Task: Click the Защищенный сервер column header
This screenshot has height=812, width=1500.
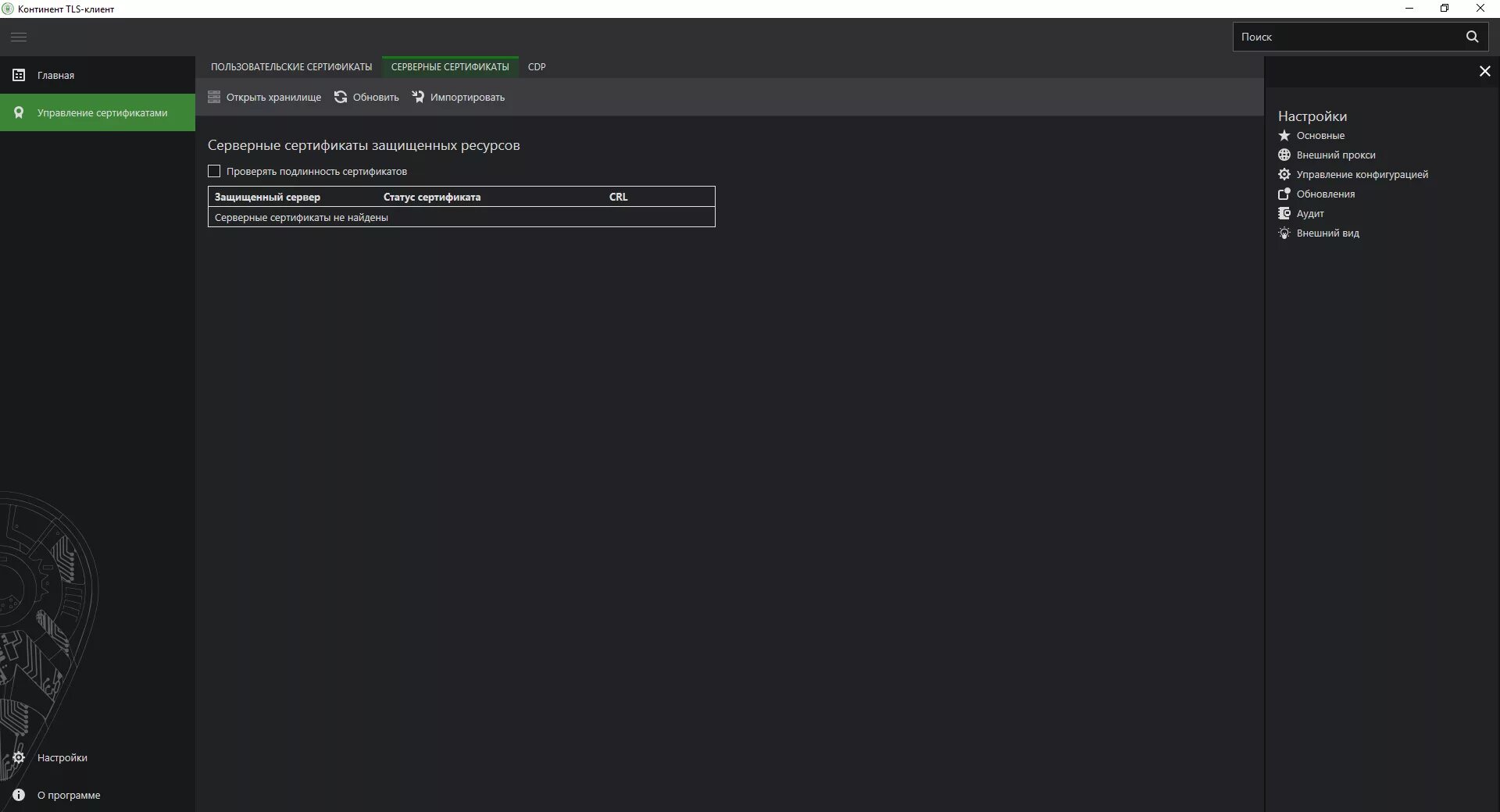Action: tap(267, 197)
